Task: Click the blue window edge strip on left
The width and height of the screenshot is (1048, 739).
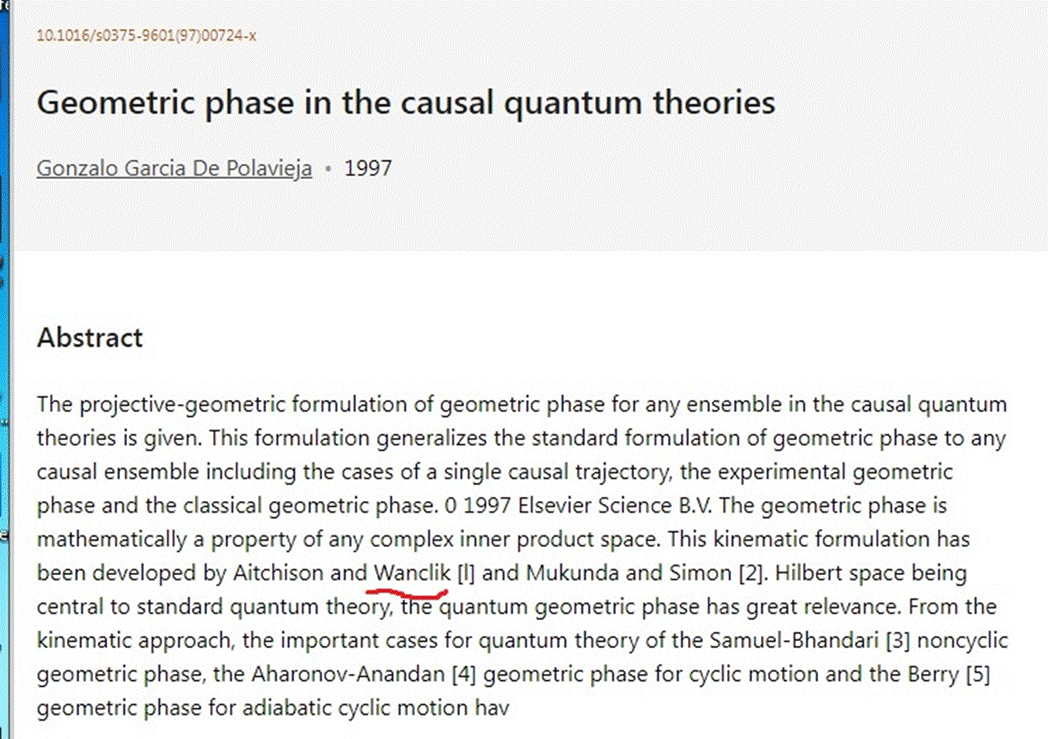Action: pos(5,370)
